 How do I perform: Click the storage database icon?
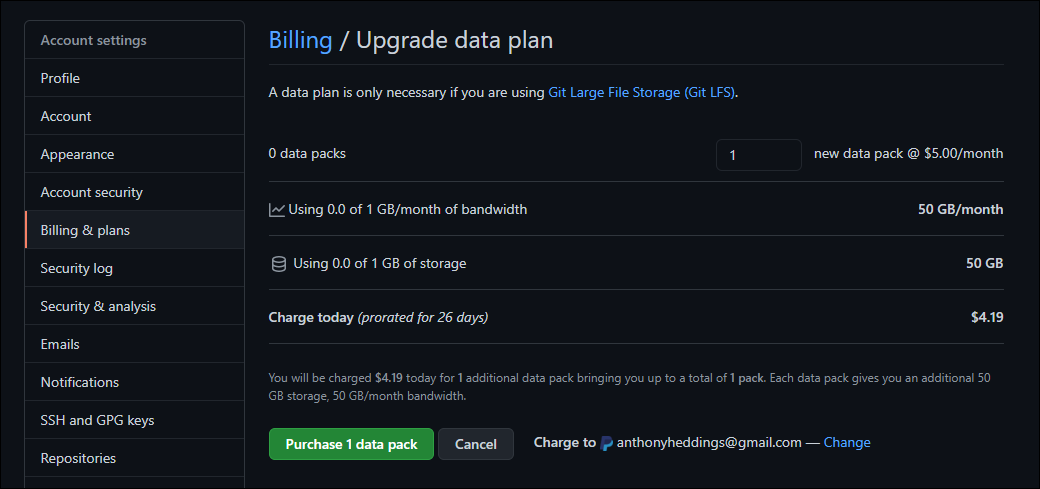point(278,264)
